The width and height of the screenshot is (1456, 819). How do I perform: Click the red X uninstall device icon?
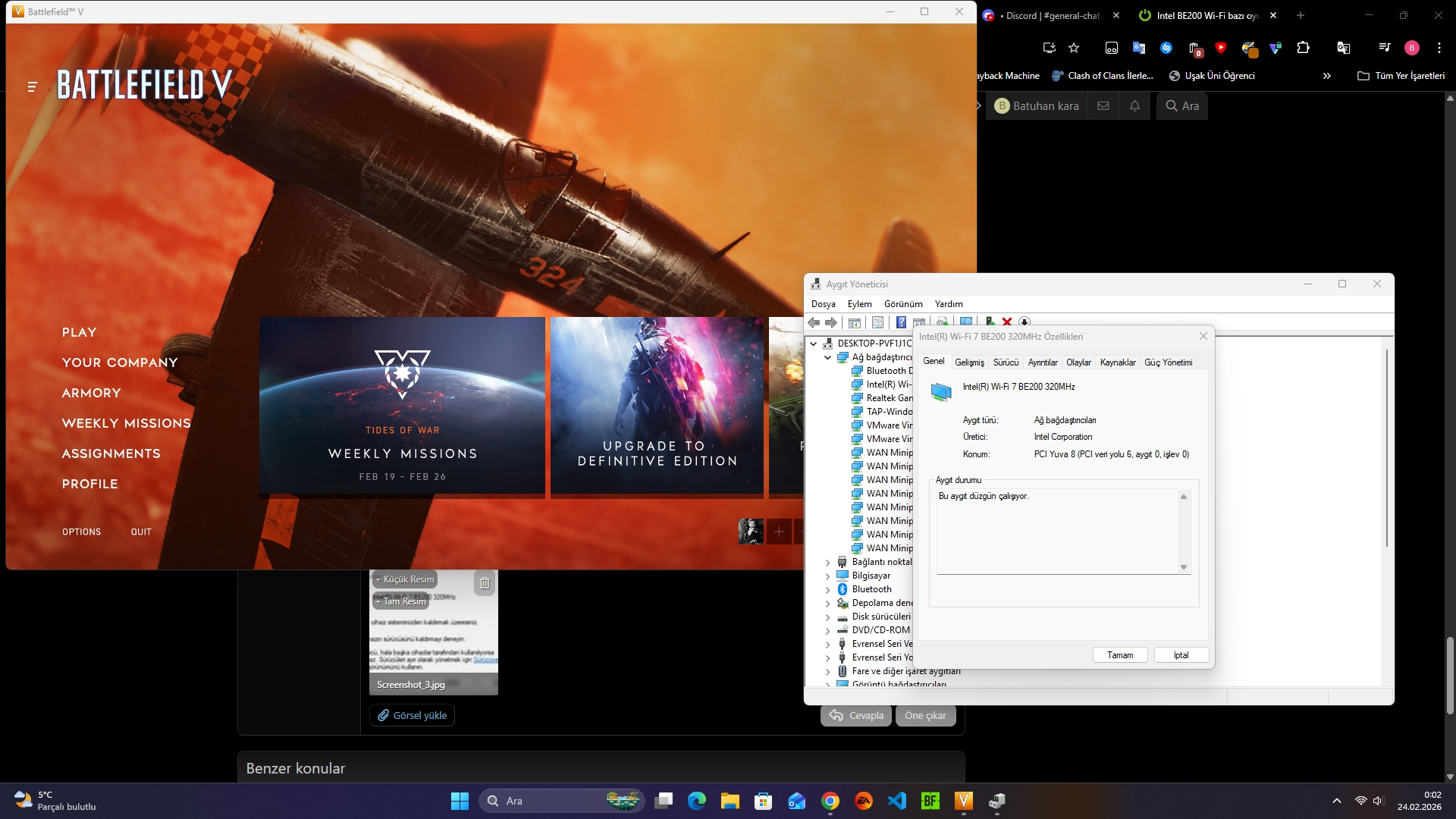pyautogui.click(x=1007, y=322)
